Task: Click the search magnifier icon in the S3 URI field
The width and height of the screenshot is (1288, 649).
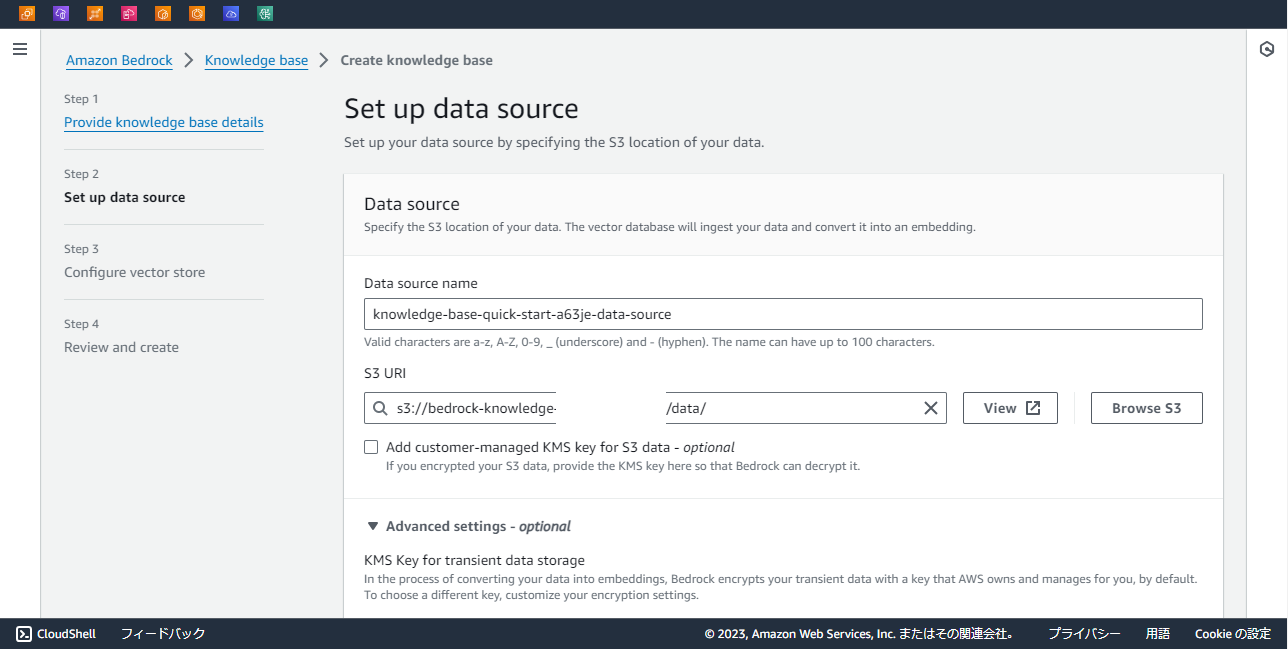Action: pos(381,408)
